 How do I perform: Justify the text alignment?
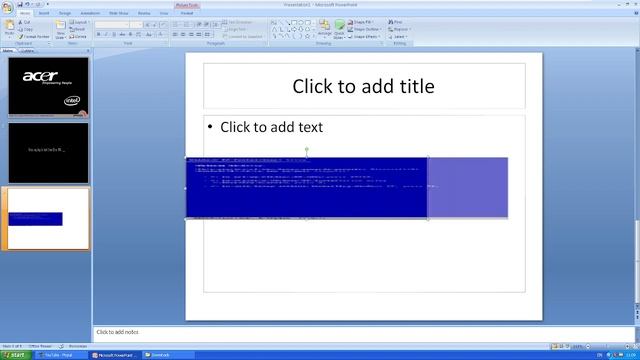point(199,35)
